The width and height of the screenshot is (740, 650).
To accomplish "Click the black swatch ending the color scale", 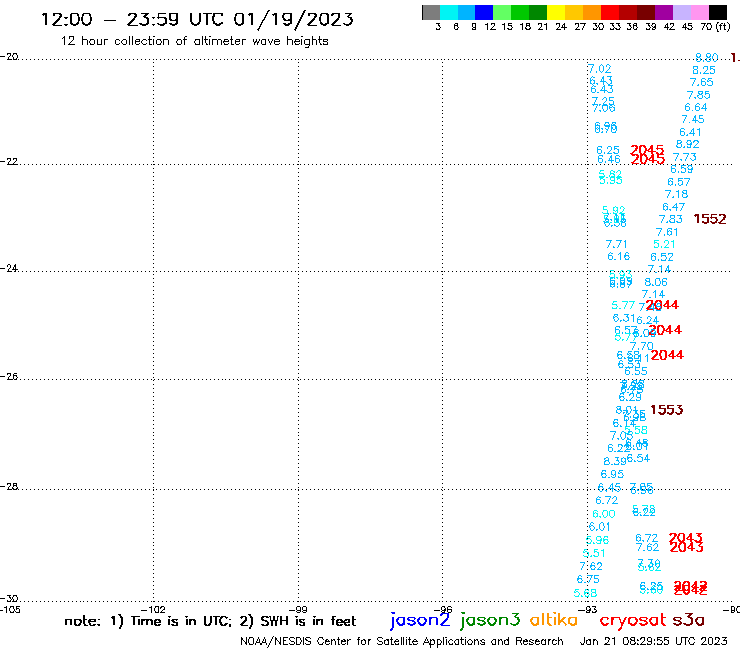I will (717, 12).
